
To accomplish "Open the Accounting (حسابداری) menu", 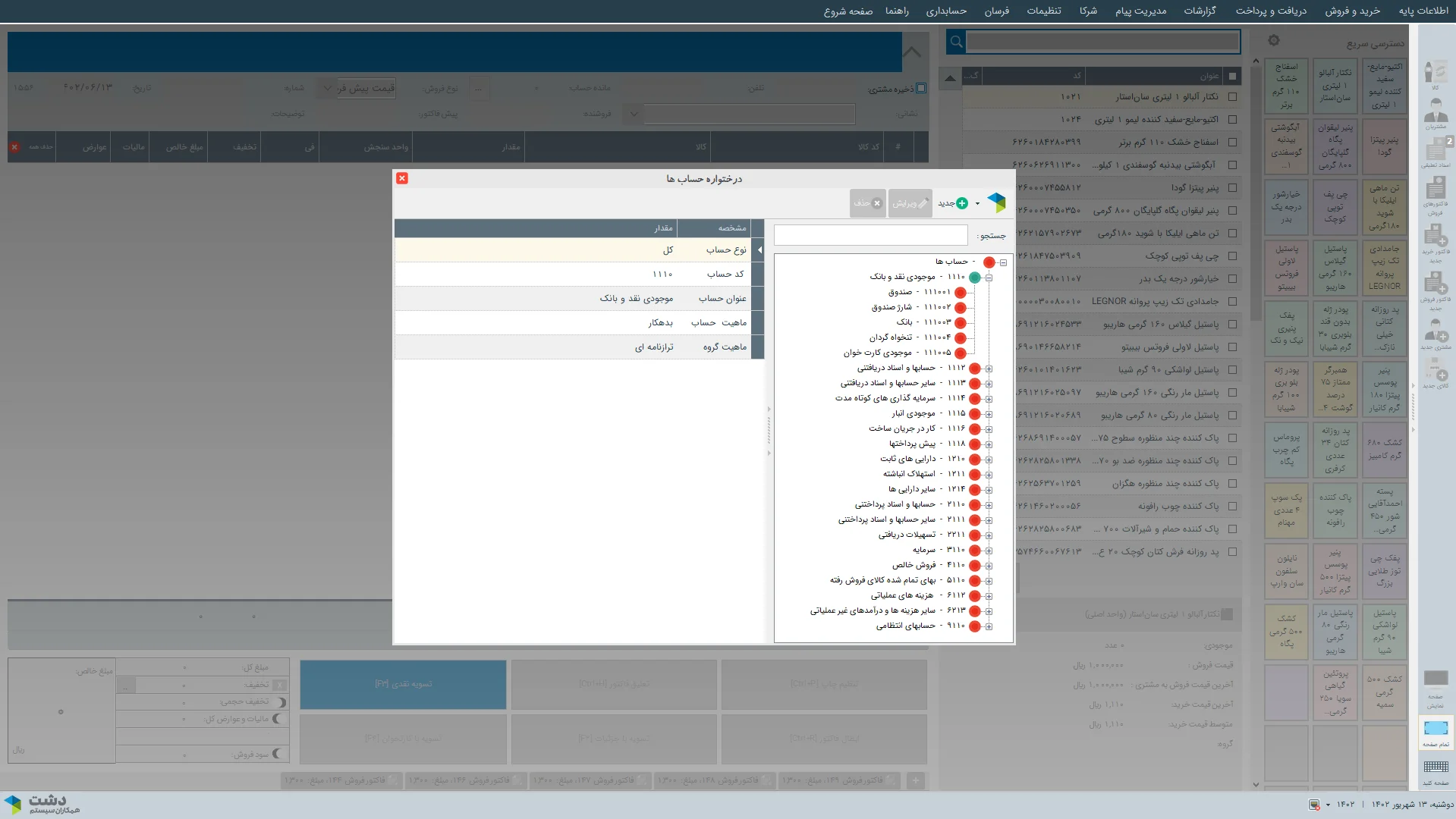I will tap(945, 11).
